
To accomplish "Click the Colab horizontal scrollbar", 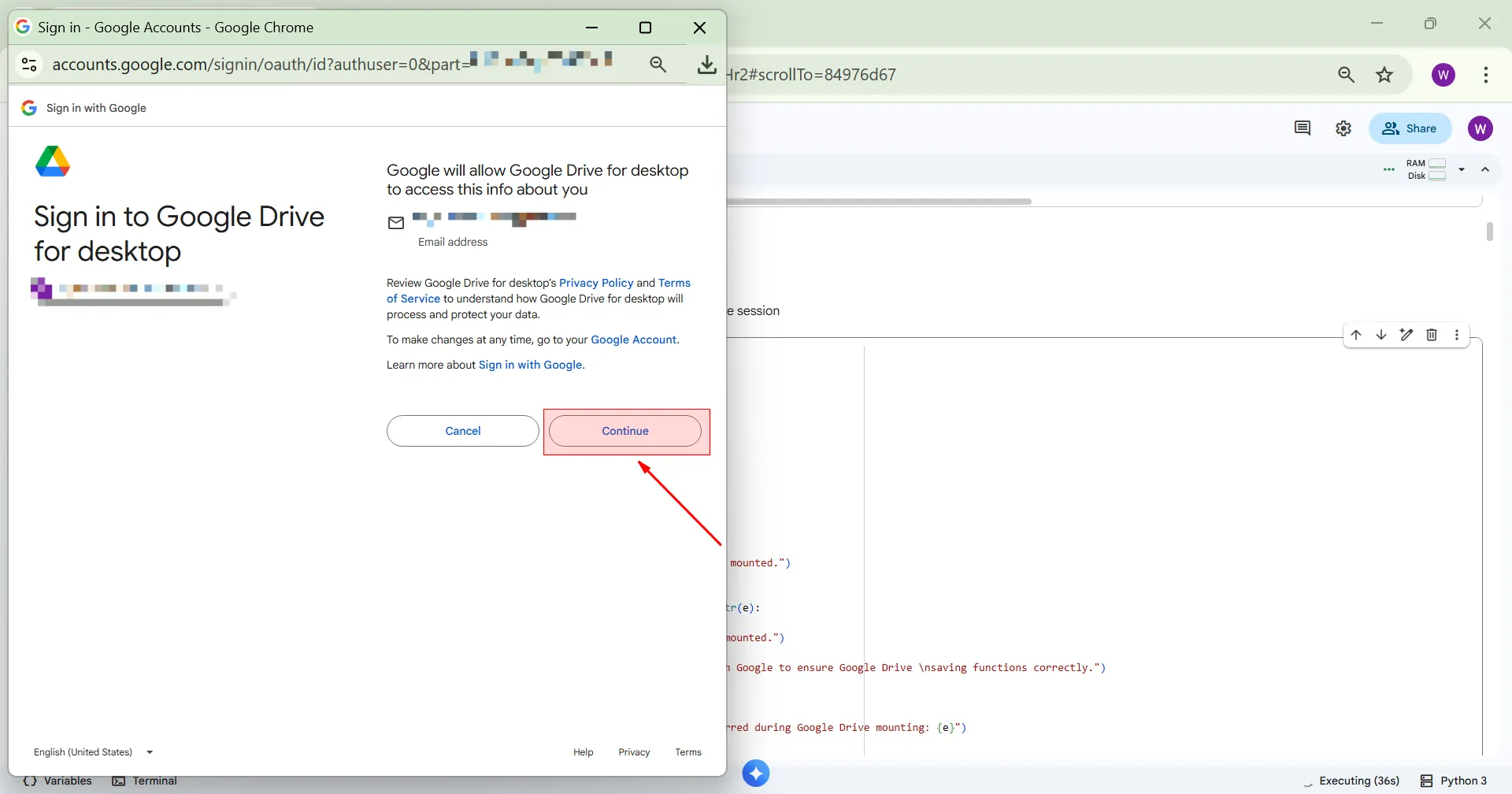I will pos(879,202).
